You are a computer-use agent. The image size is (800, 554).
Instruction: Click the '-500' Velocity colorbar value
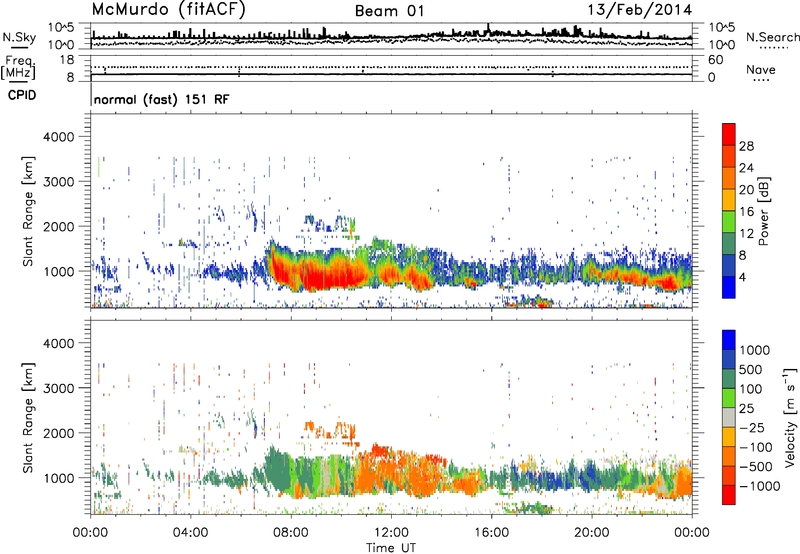tap(756, 467)
